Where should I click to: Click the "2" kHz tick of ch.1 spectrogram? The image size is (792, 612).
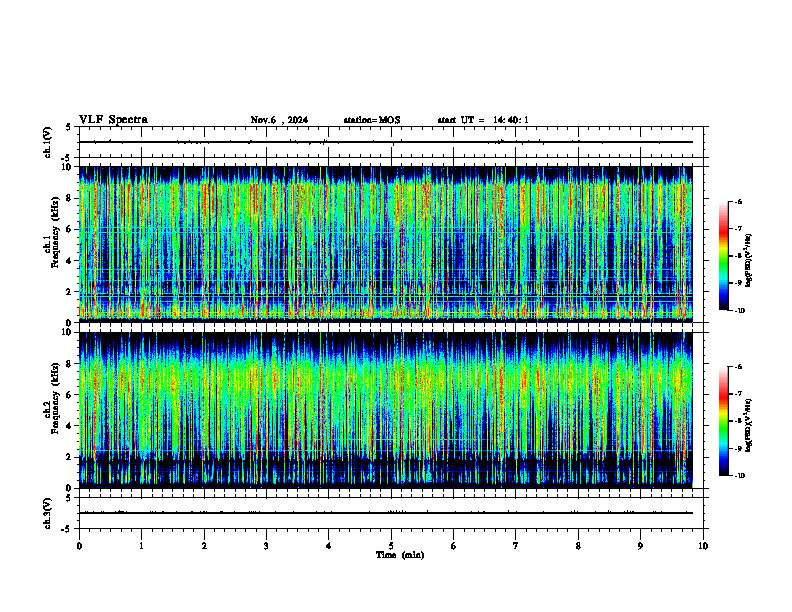click(x=69, y=292)
